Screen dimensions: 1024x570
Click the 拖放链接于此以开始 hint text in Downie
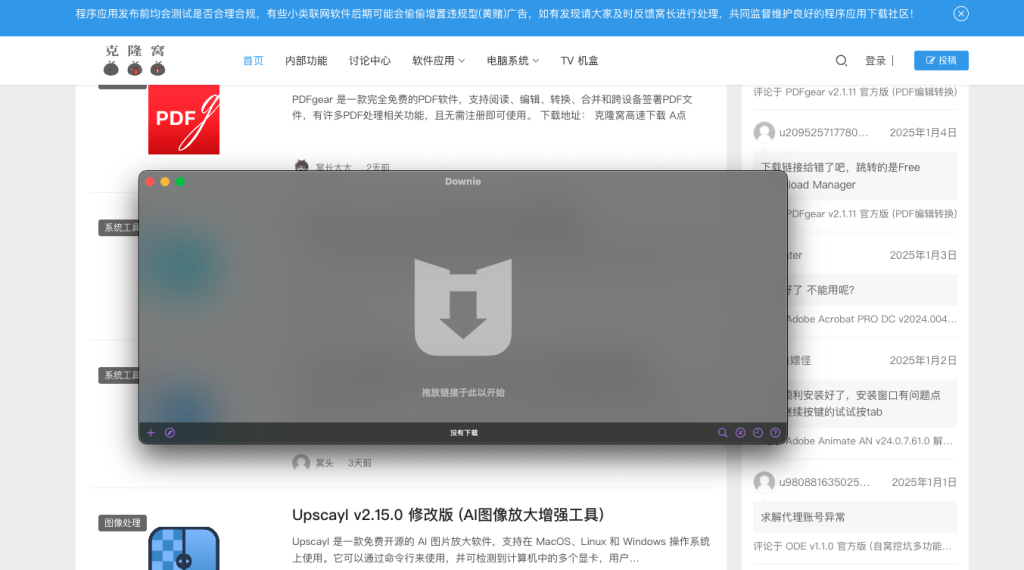tap(463, 392)
